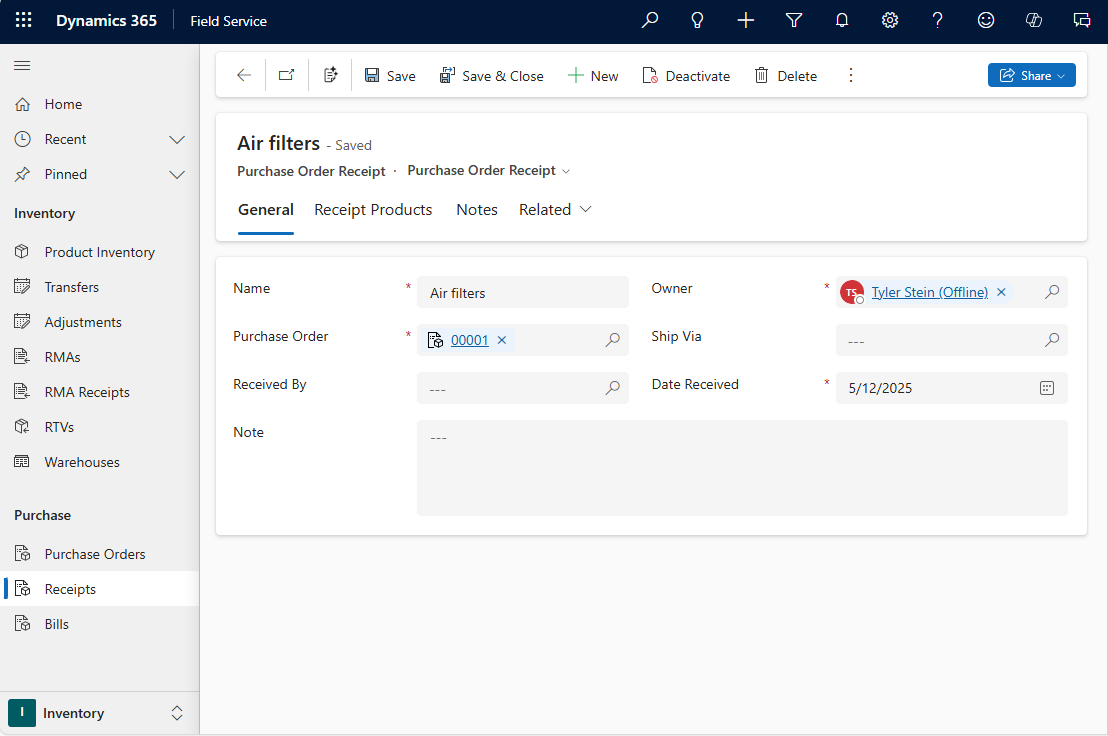The height and width of the screenshot is (736, 1108).
Task: Open the Notes tab
Action: click(476, 209)
